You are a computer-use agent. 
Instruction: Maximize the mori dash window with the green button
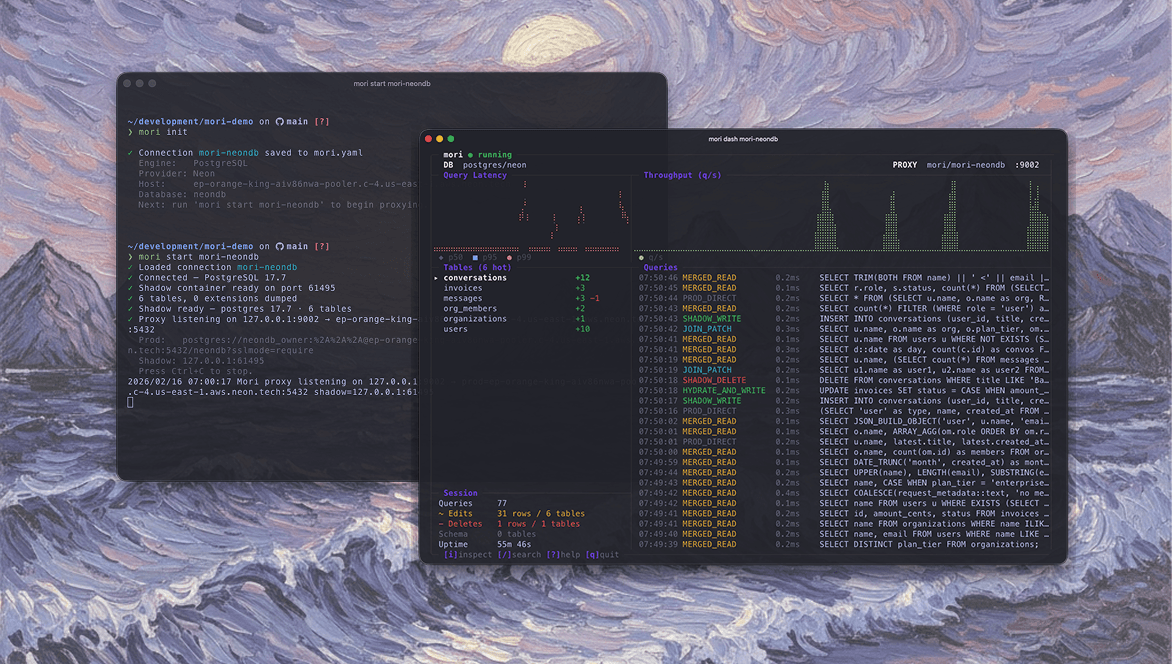[451, 138]
